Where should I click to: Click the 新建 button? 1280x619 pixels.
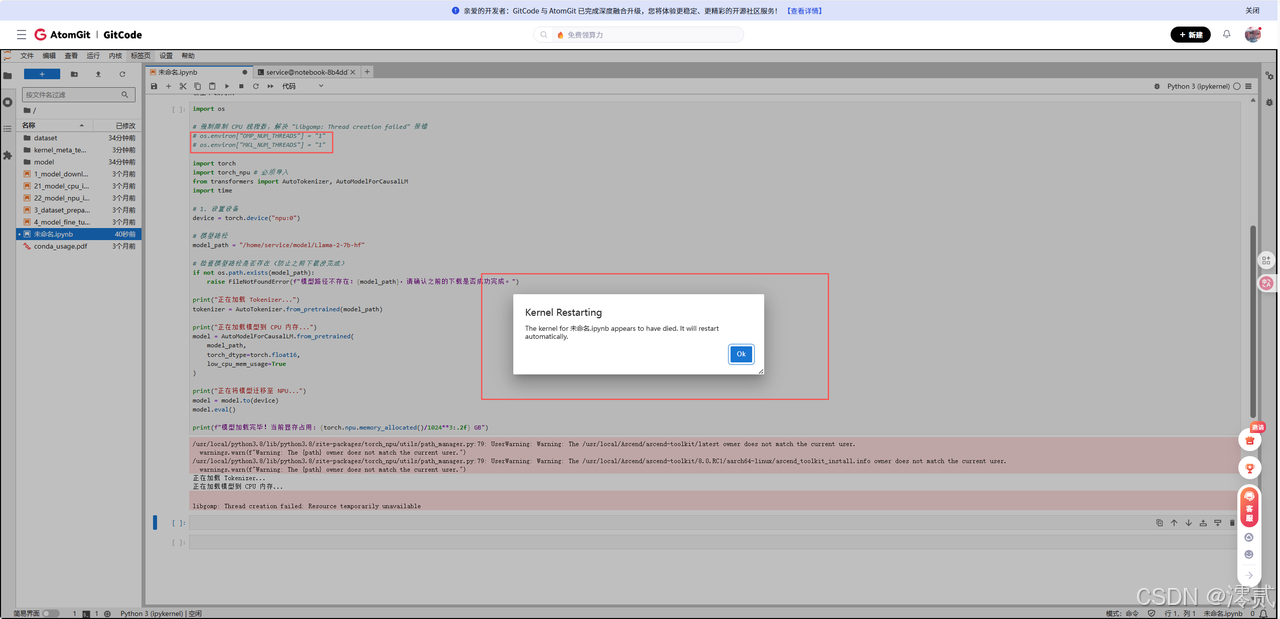pos(1190,35)
